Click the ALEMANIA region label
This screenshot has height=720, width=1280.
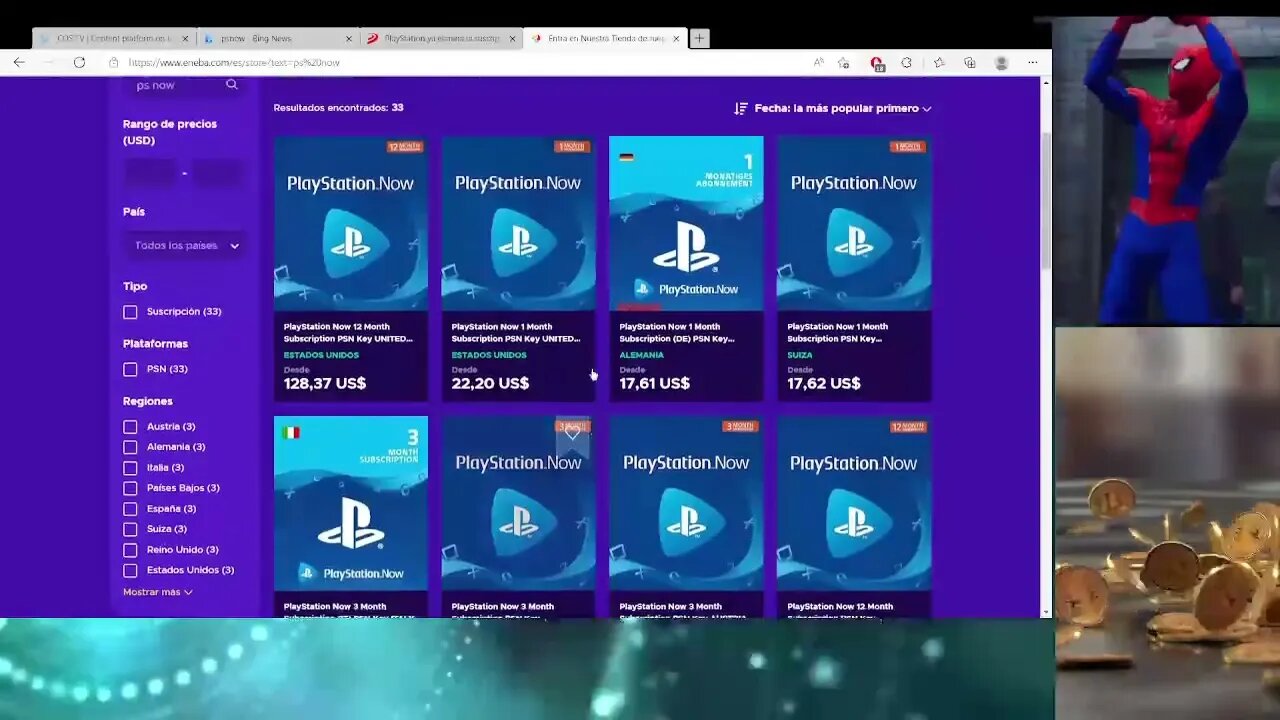[x=641, y=355]
